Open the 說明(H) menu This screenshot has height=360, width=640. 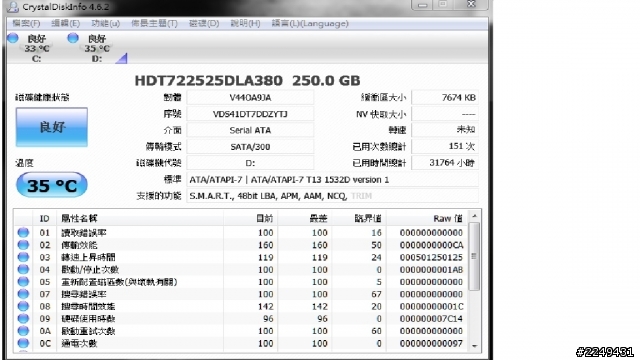pyautogui.click(x=245, y=23)
